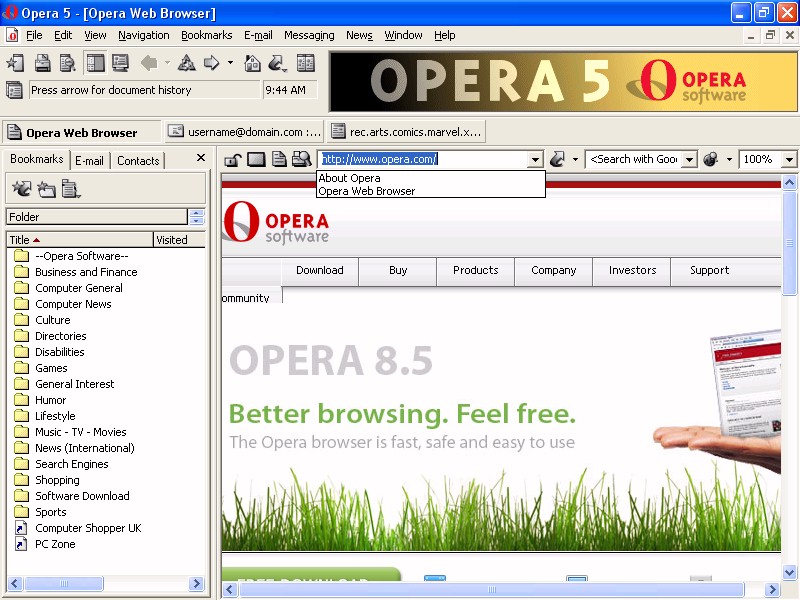Click the Company navigation link

tap(554, 270)
